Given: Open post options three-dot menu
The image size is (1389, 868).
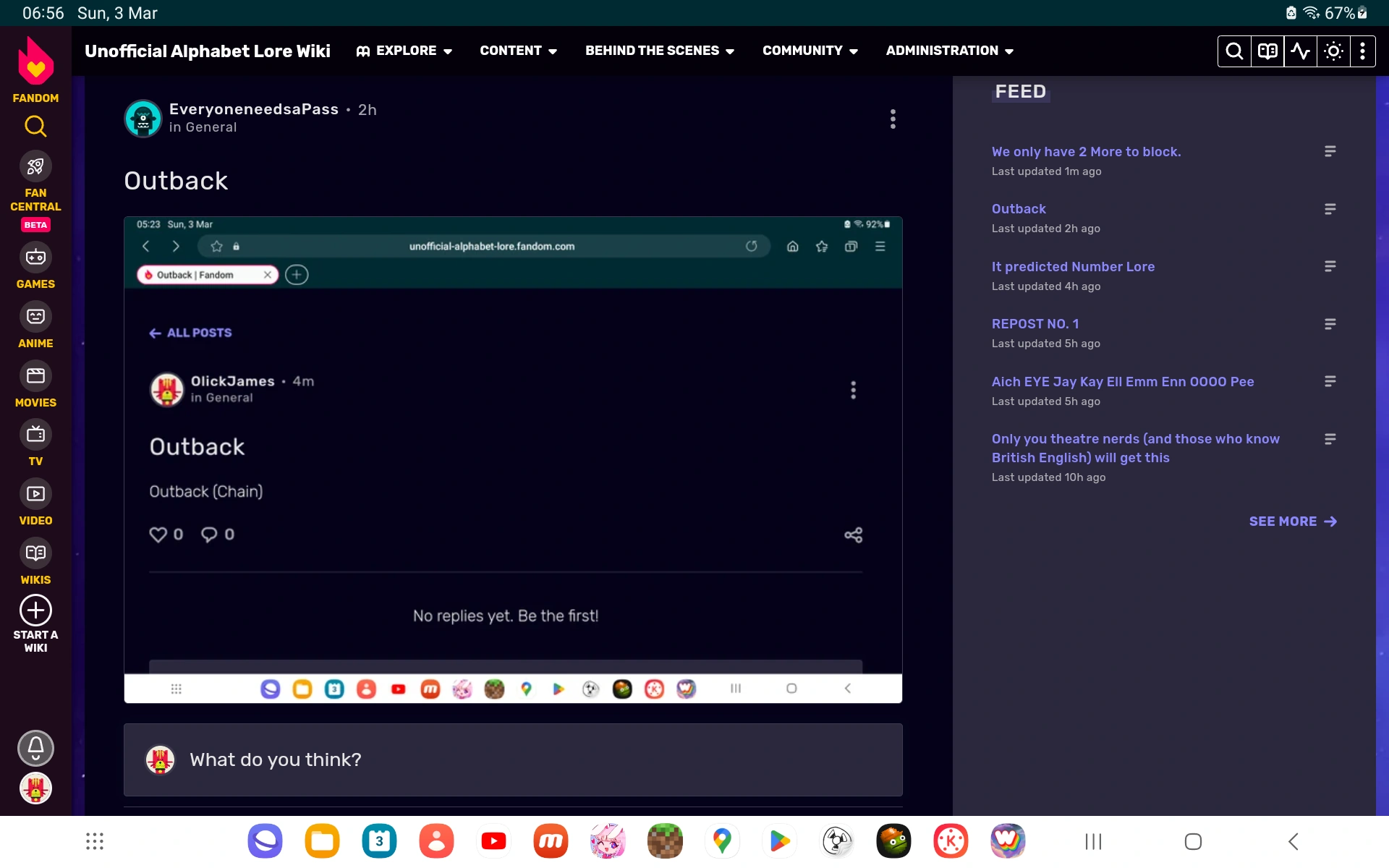Looking at the screenshot, I should [893, 119].
